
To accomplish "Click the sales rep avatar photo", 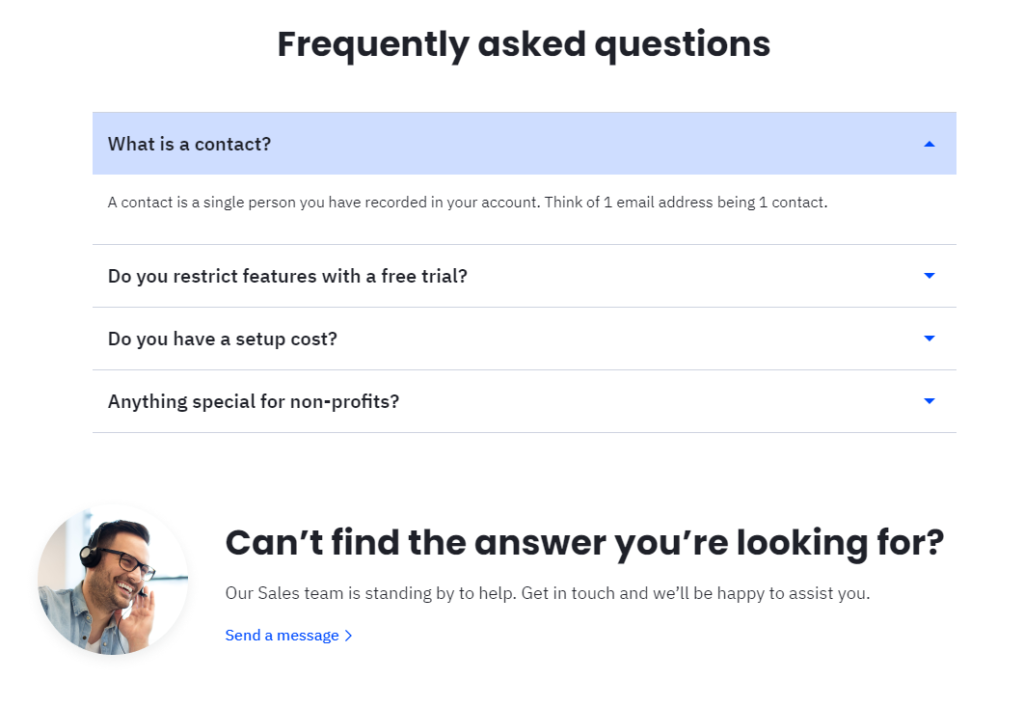I will (112, 580).
